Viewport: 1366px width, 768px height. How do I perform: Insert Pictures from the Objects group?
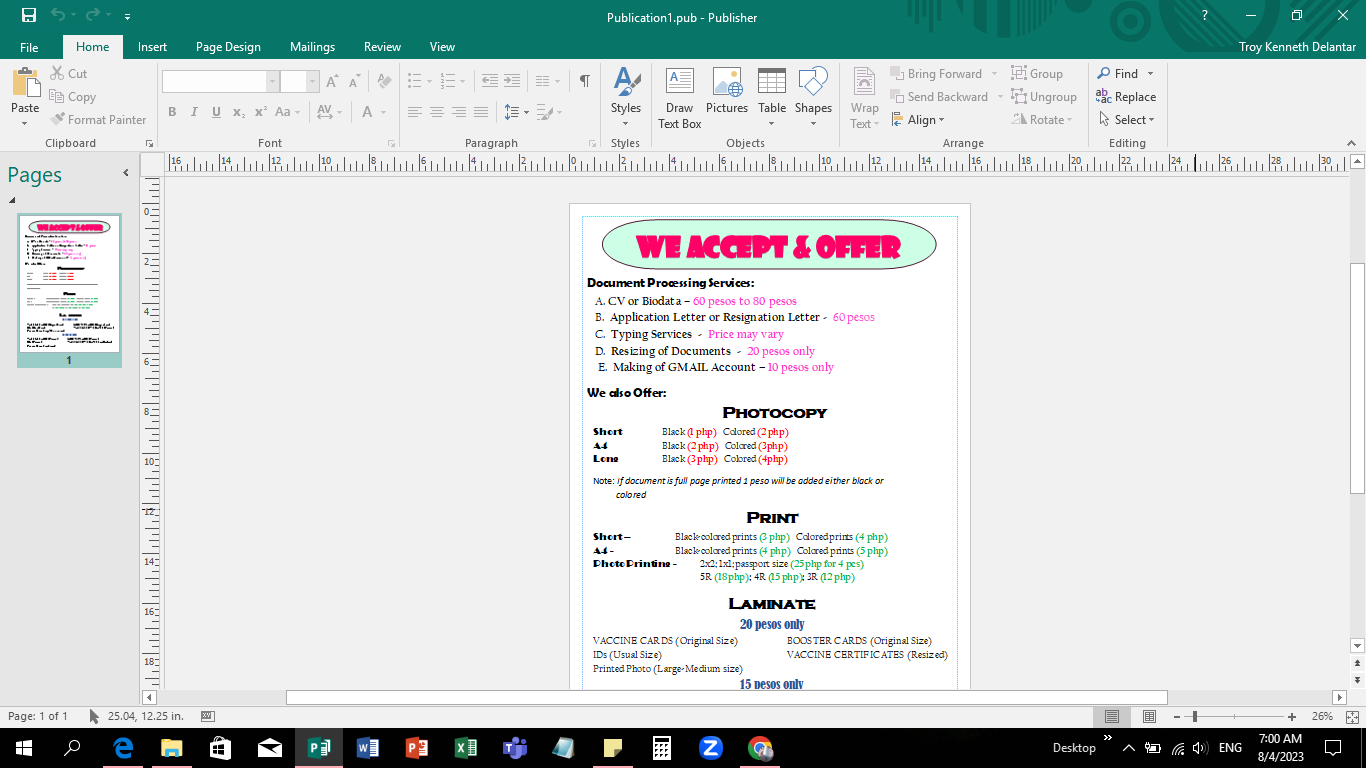727,92
